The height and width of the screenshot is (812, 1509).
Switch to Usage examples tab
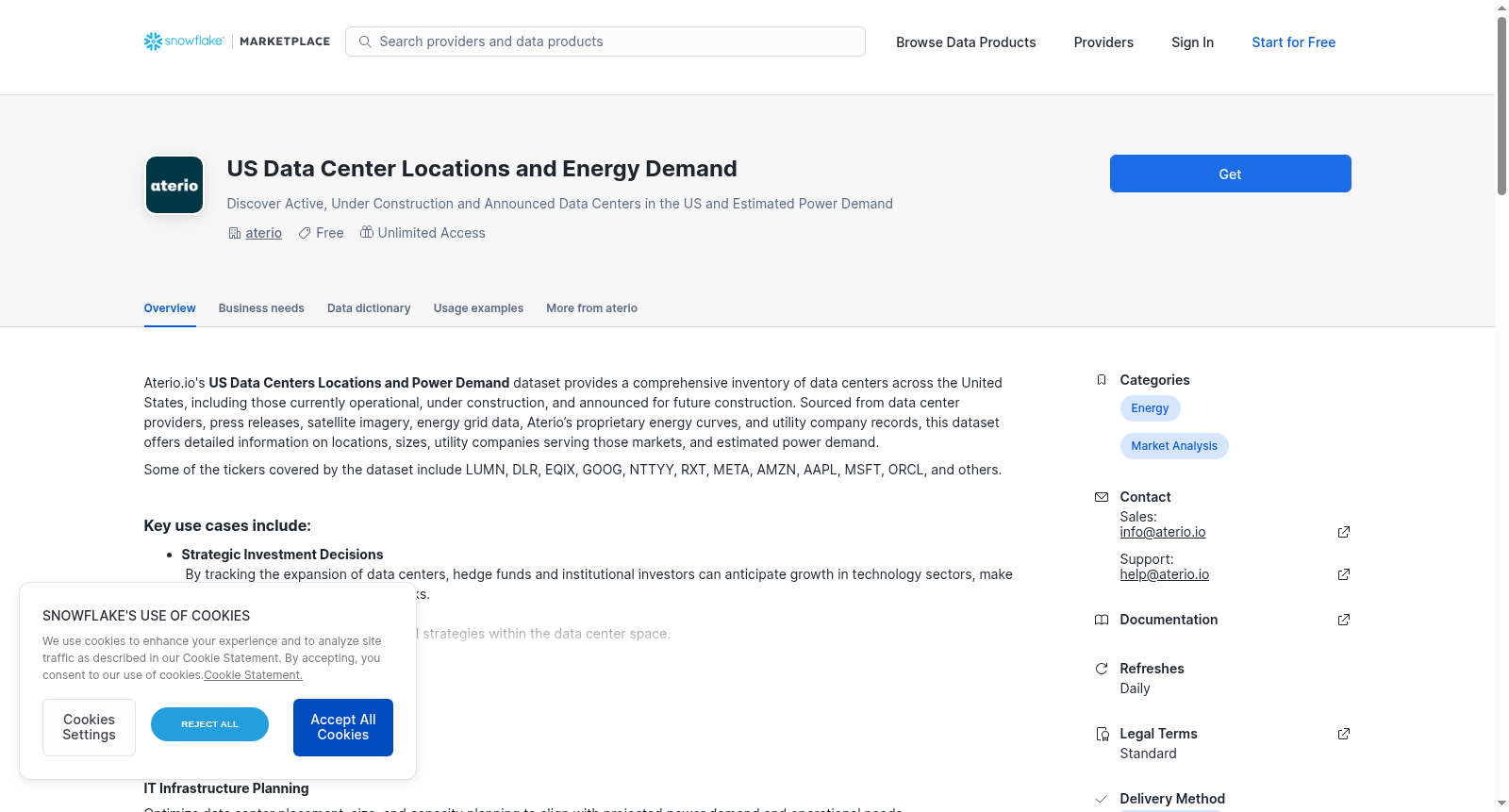[478, 308]
